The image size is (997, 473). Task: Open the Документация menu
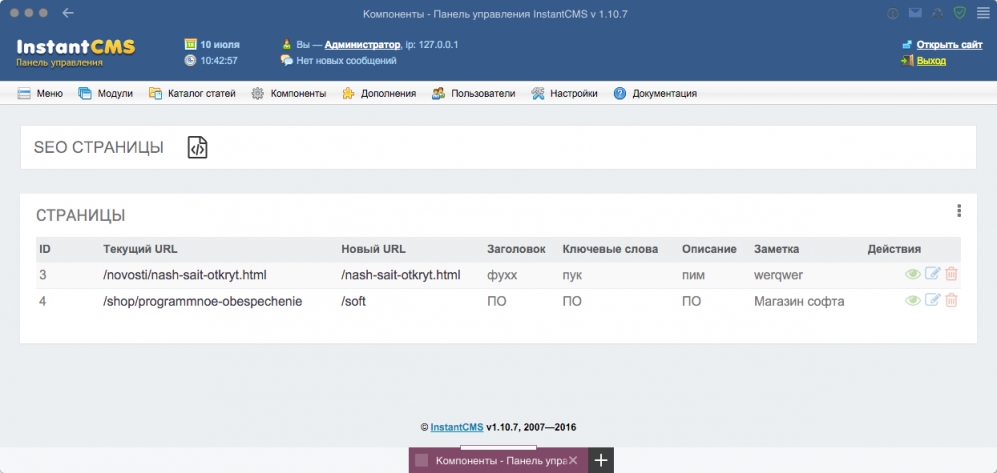point(656,93)
